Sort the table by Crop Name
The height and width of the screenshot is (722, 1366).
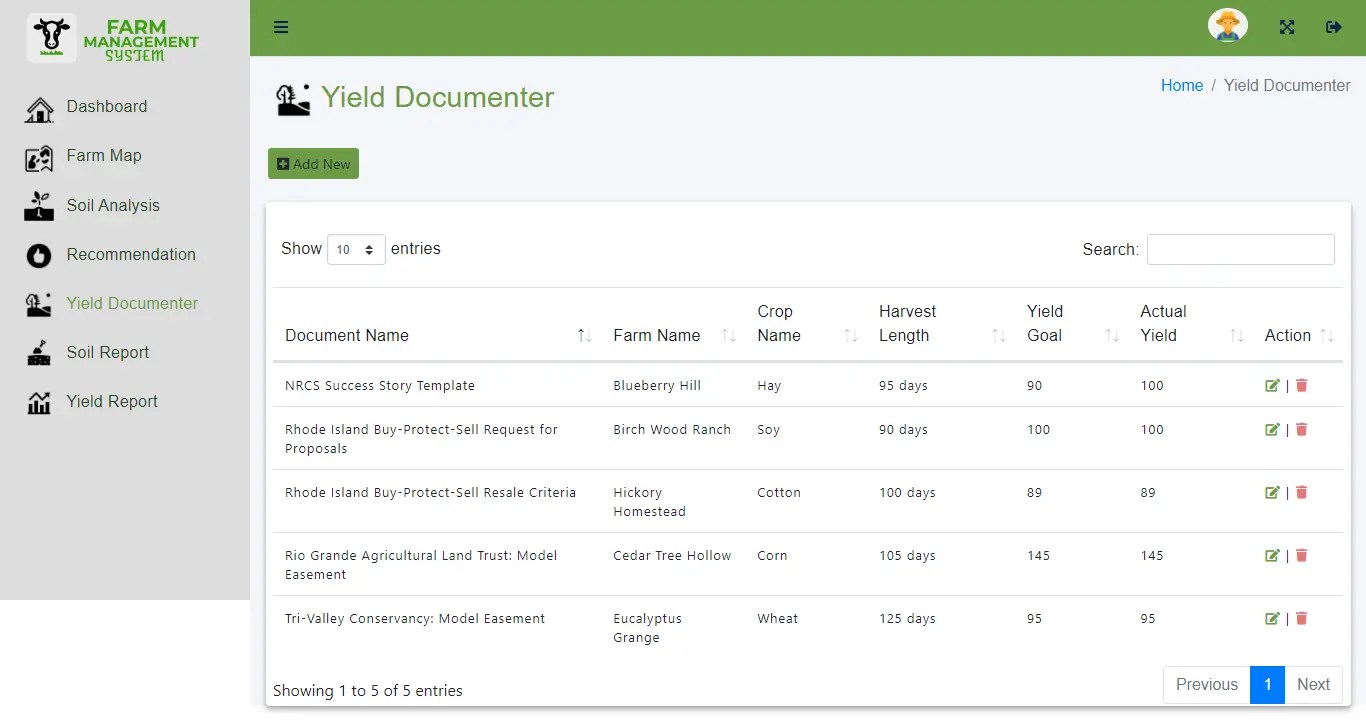[848, 335]
